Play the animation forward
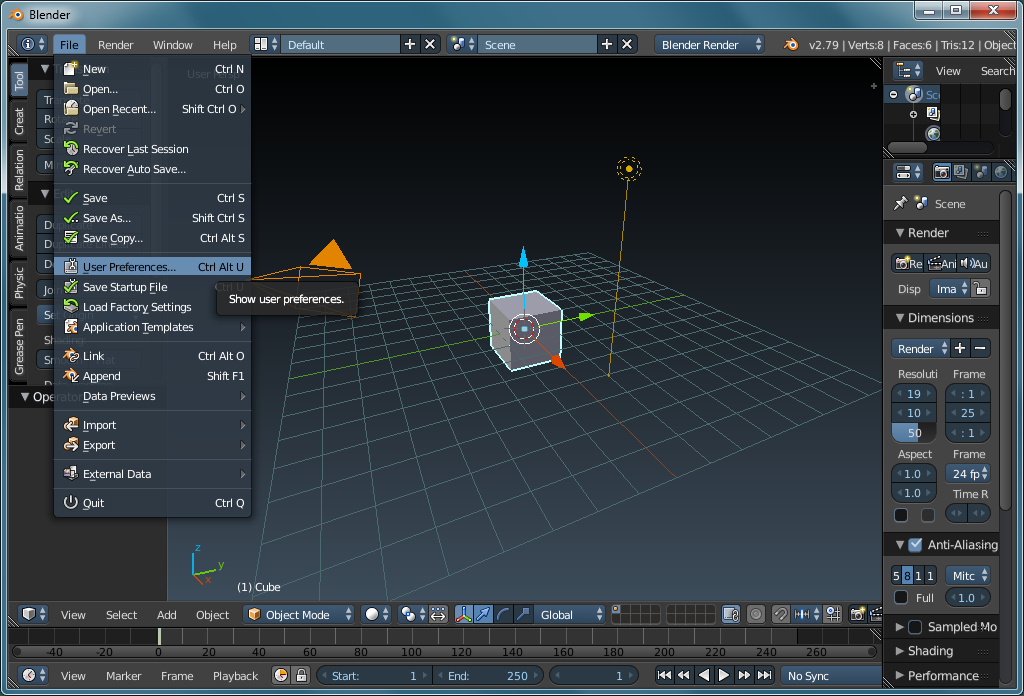 [724, 676]
